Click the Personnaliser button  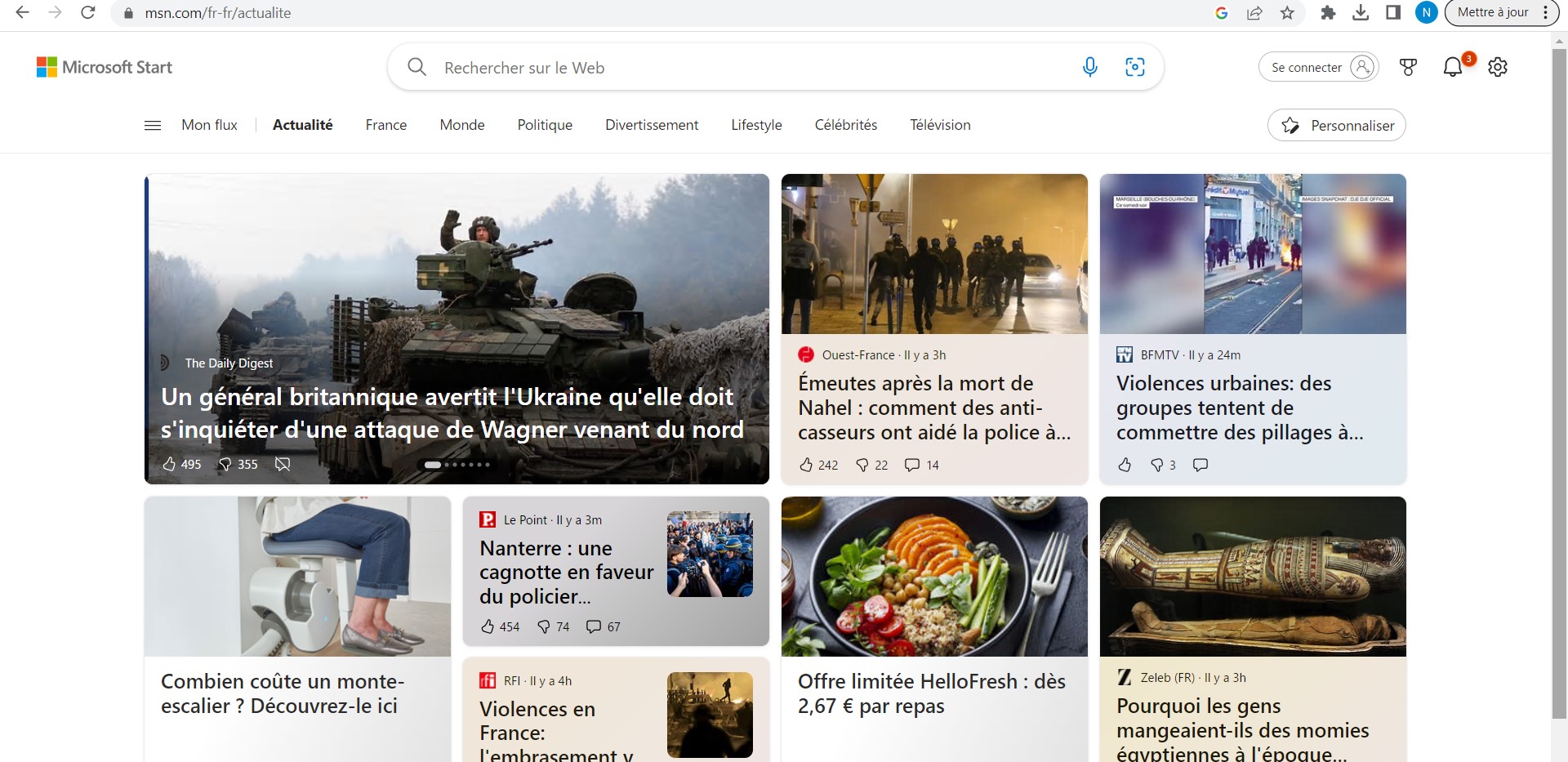pyautogui.click(x=1336, y=125)
